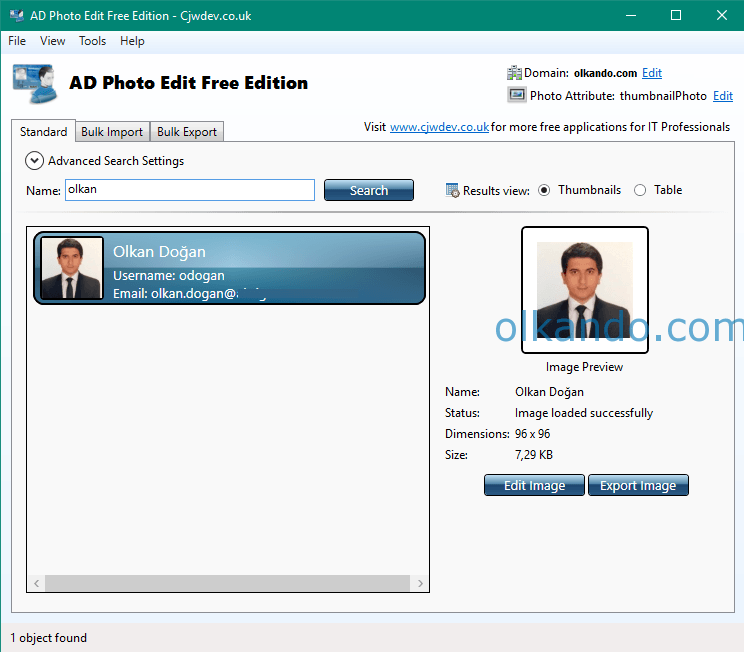
Task: Open the www.cjwdev.co.uk link
Action: pyautogui.click(x=439, y=127)
